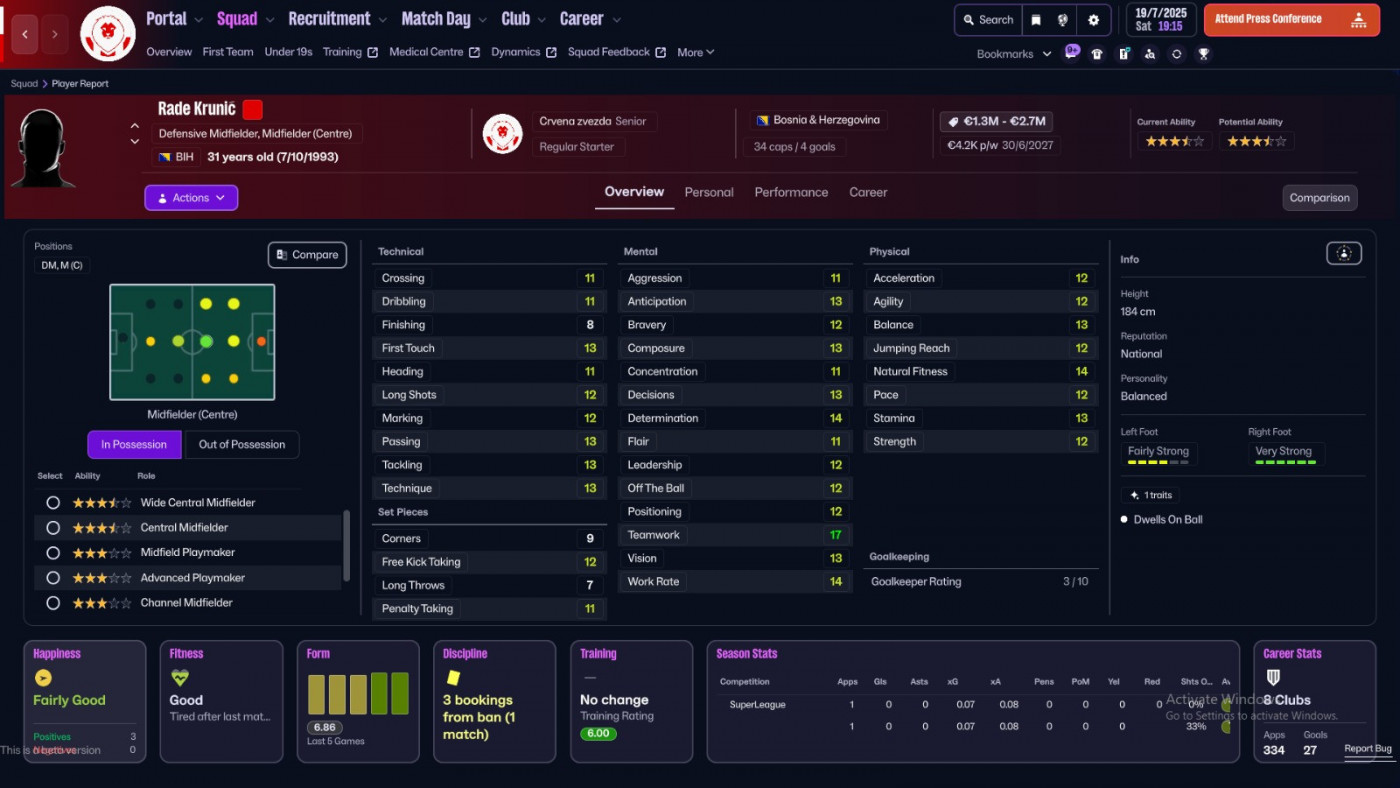1400x788 pixels.
Task: Select the Midfield Playmaker role radio button
Action: [53, 553]
